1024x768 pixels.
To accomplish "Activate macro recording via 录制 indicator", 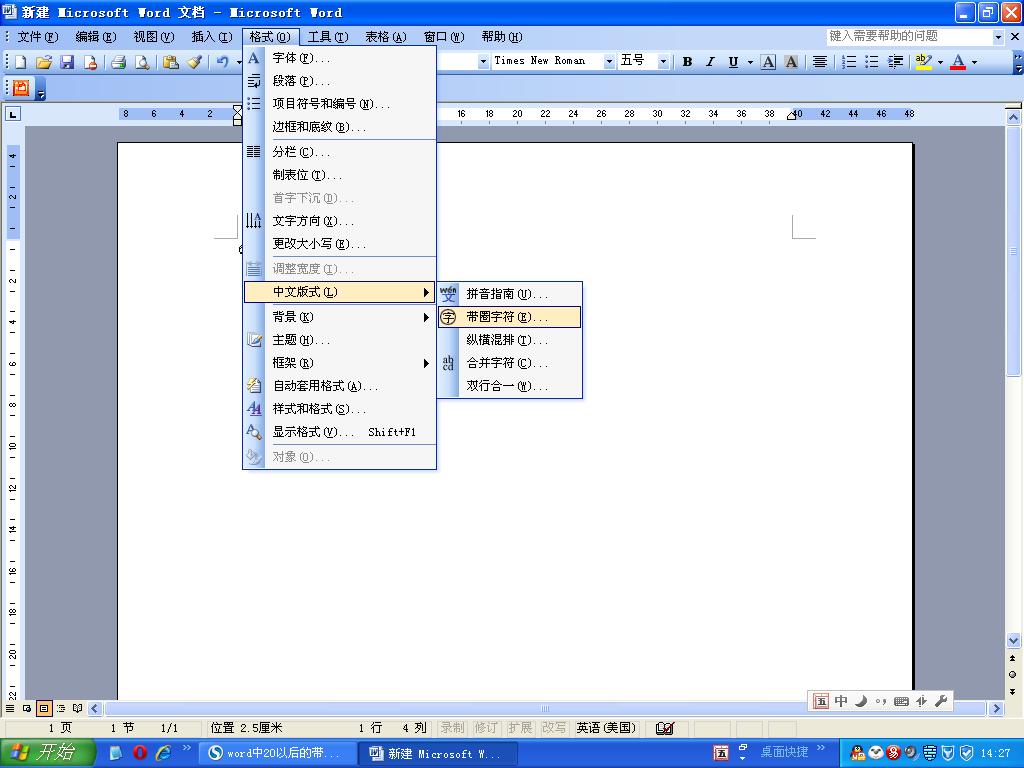I will [x=451, y=728].
